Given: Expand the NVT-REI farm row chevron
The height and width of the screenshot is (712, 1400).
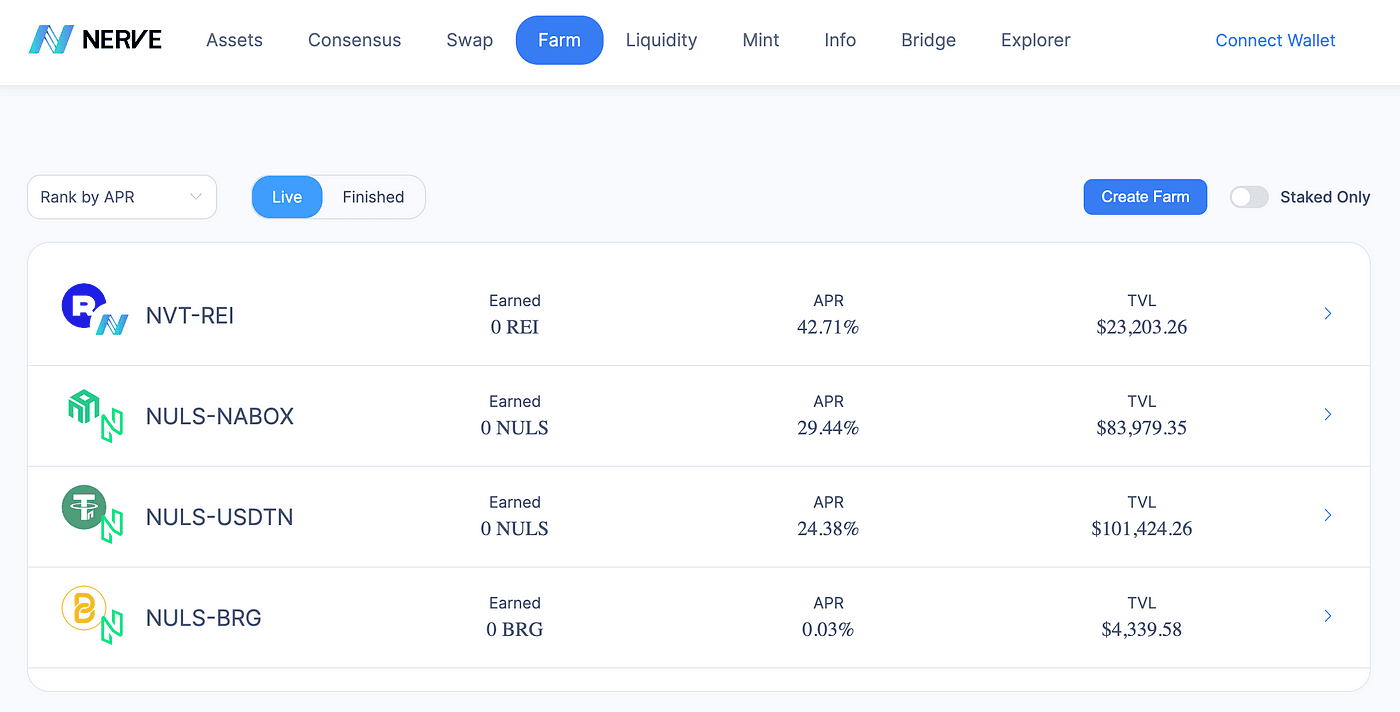Looking at the screenshot, I should pyautogui.click(x=1327, y=314).
